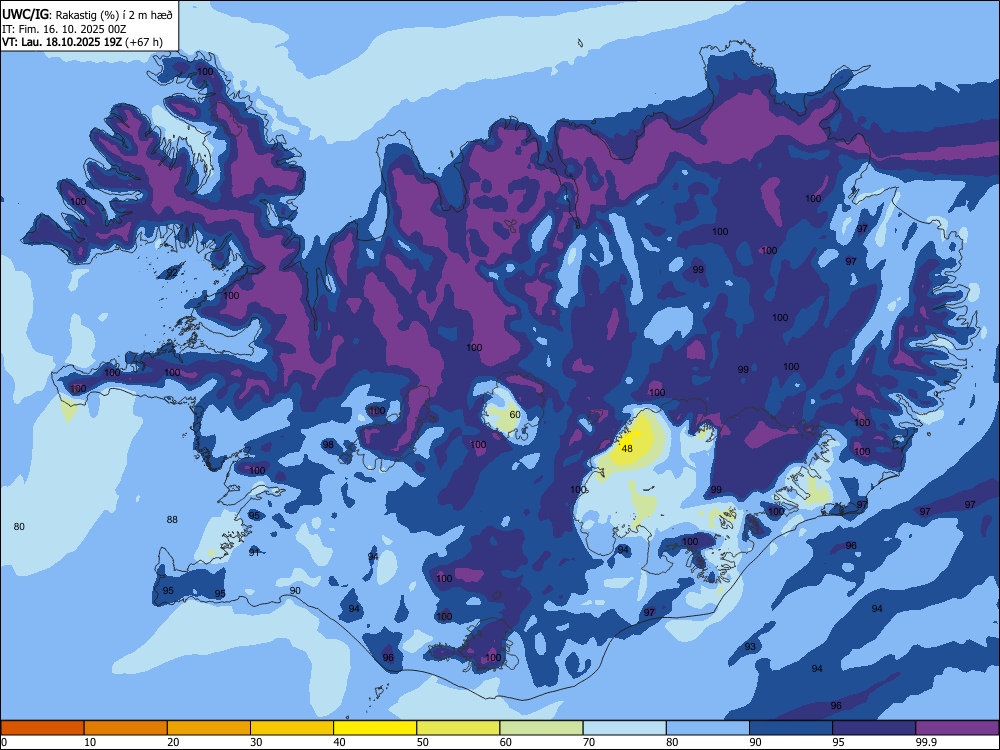The image size is (1000, 750).
Task: Click the 40 tick label on the legend
Action: [x=339, y=742]
